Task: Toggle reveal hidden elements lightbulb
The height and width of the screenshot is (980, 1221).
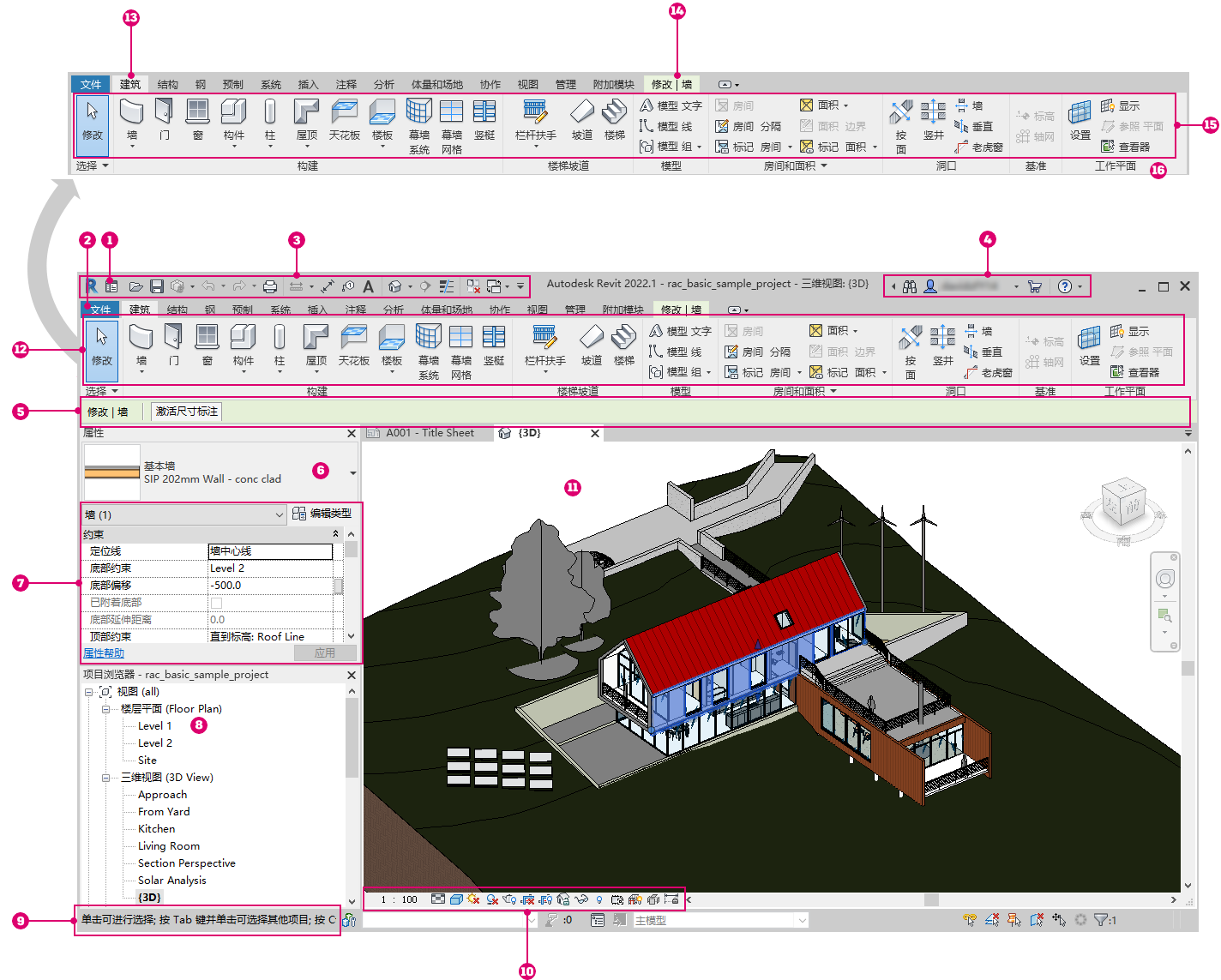Action: pyautogui.click(x=599, y=899)
